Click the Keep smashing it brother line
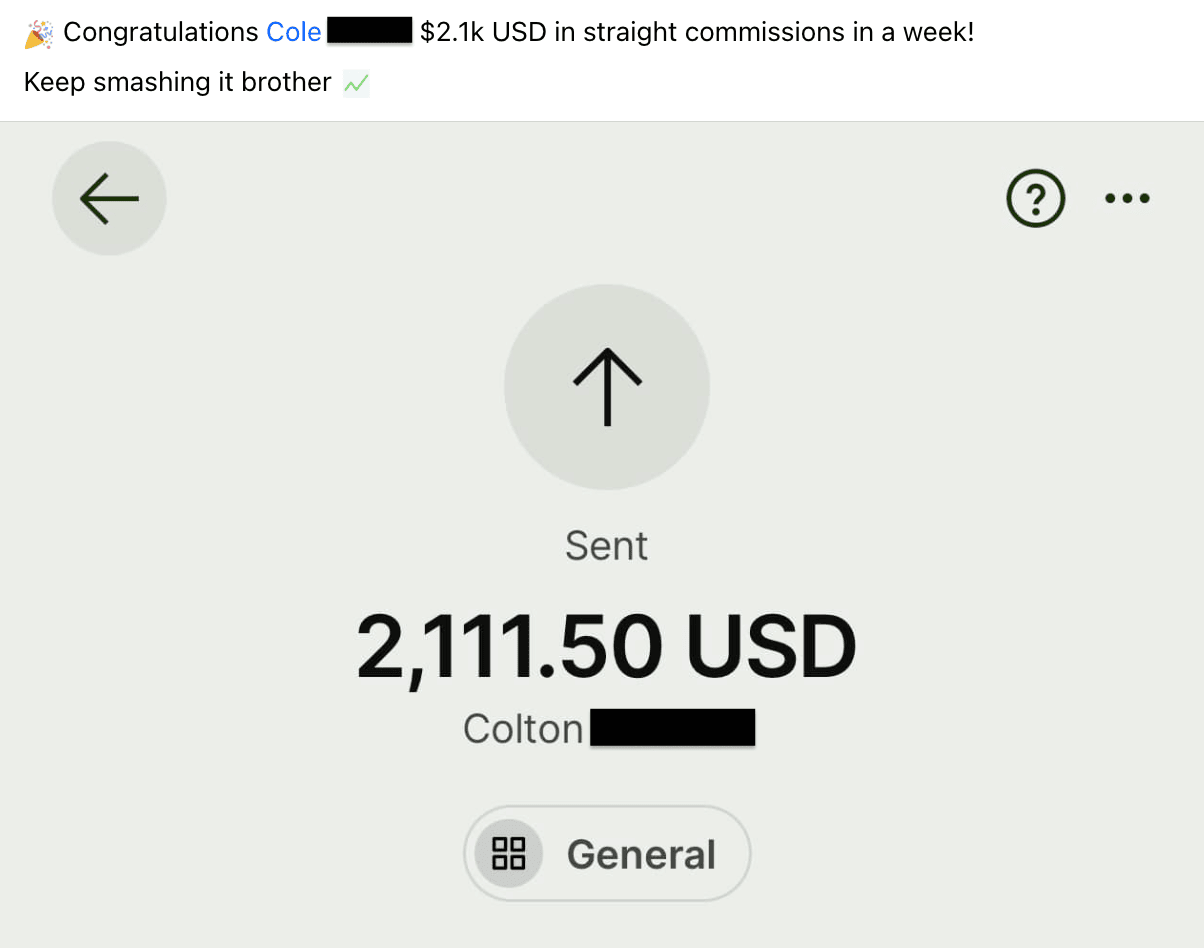Image resolution: width=1204 pixels, height=948 pixels. coord(177,82)
